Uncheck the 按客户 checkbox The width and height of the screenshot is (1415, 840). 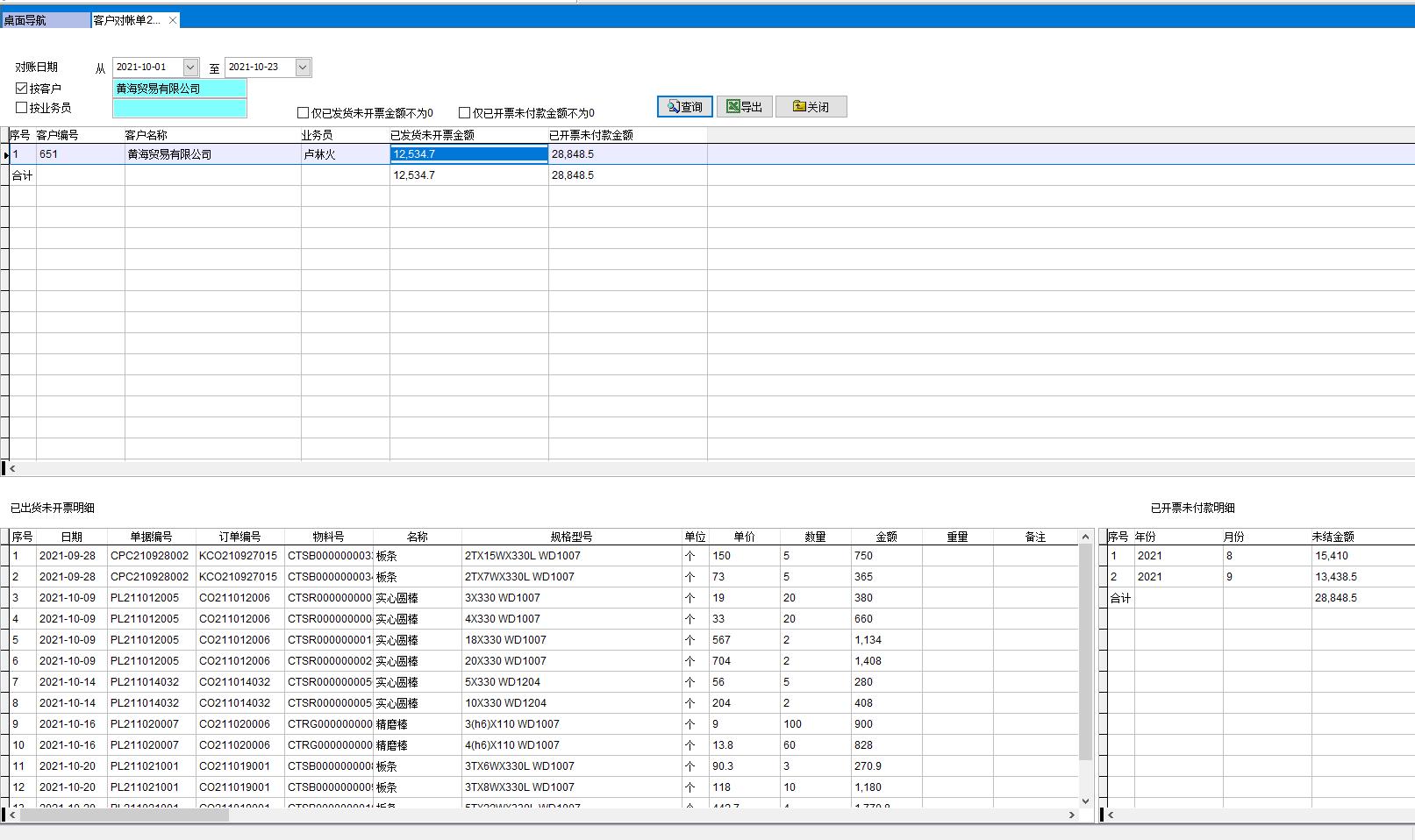pos(22,89)
